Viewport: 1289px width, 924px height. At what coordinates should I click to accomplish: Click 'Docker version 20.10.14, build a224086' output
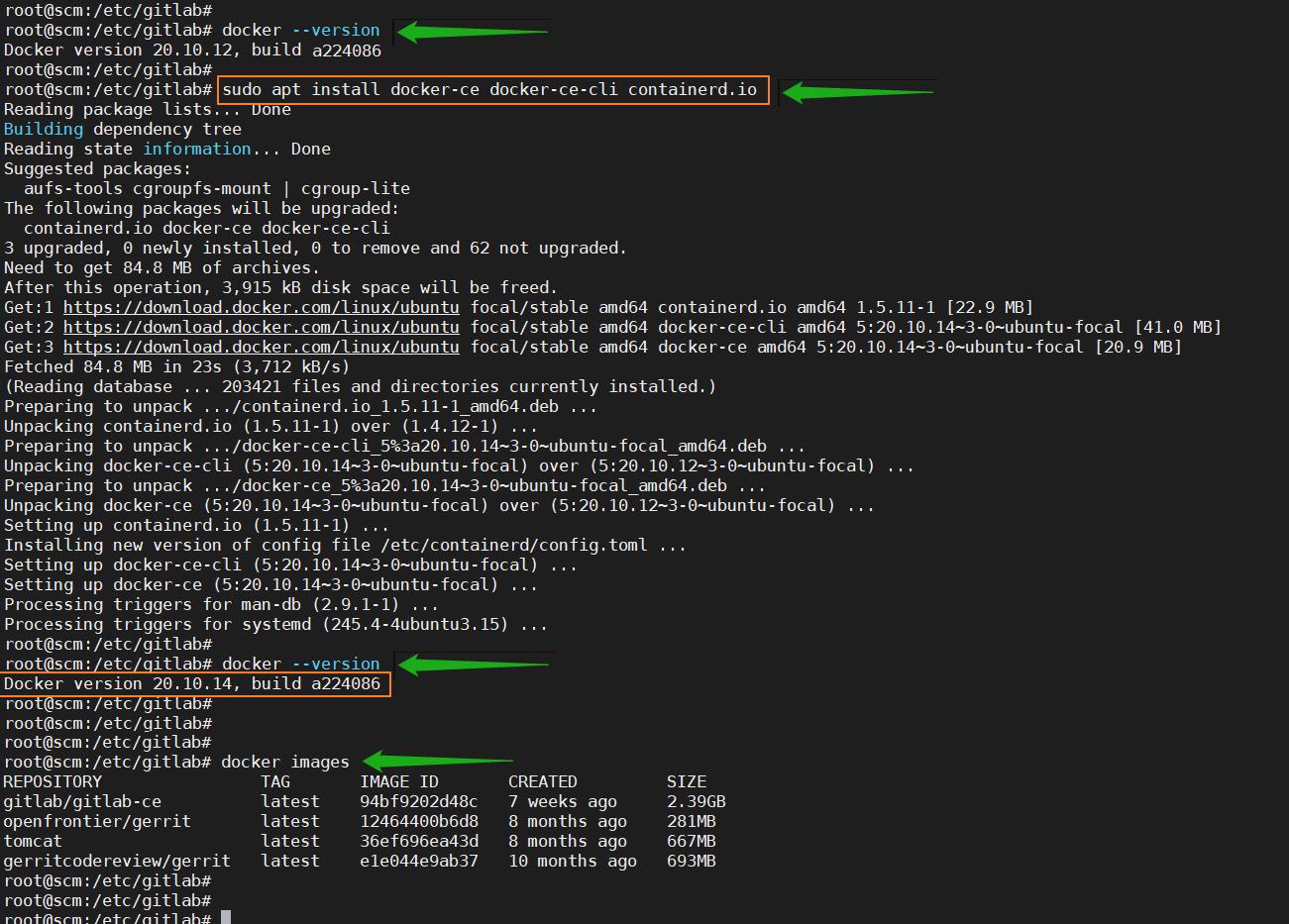pyautogui.click(x=192, y=683)
